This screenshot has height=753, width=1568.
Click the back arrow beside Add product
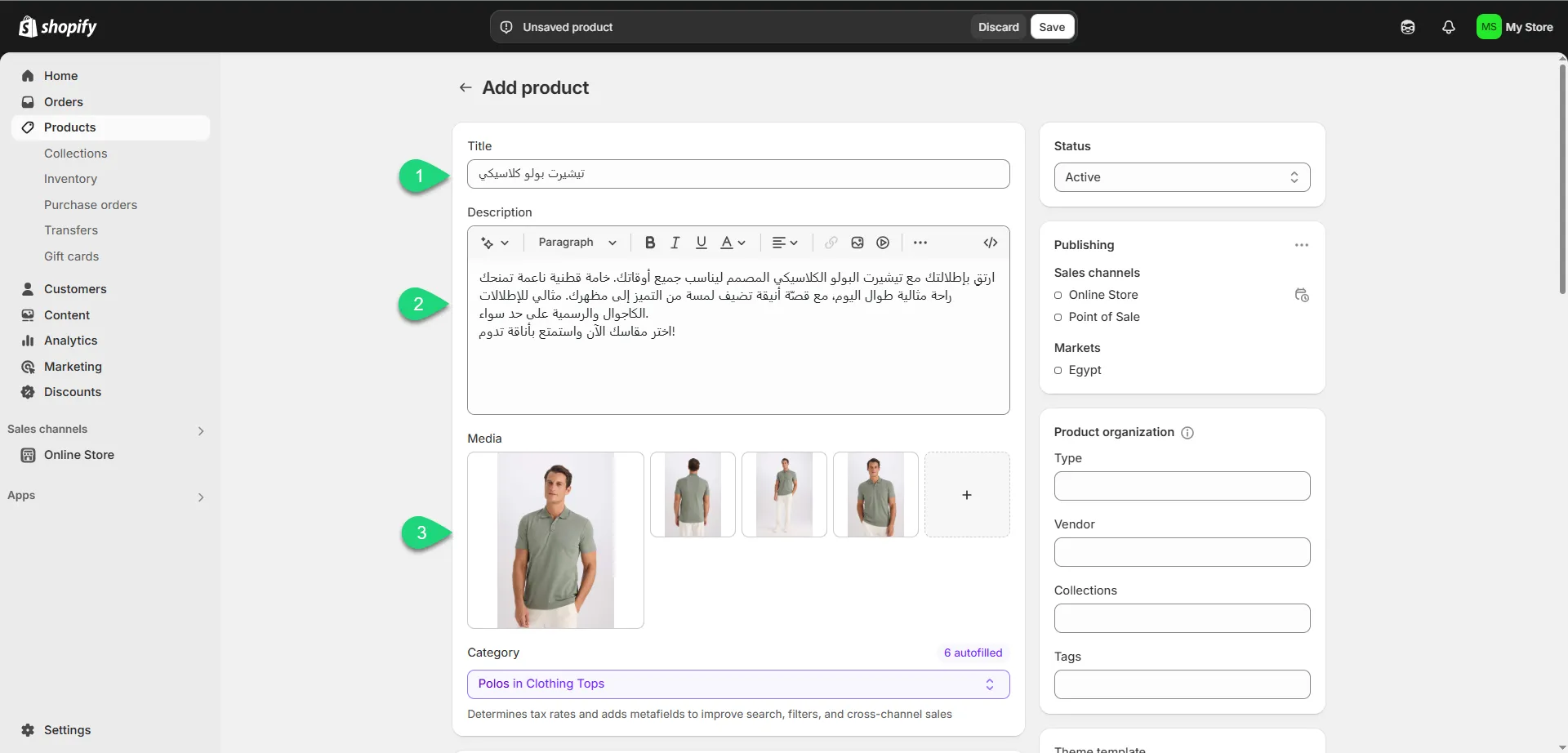(x=465, y=87)
